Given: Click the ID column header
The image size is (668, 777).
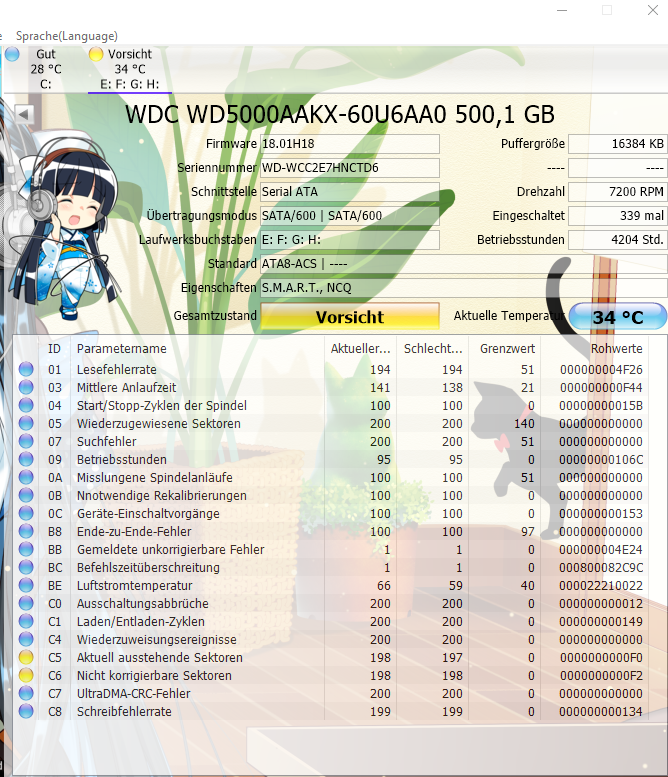Looking at the screenshot, I should [55, 348].
